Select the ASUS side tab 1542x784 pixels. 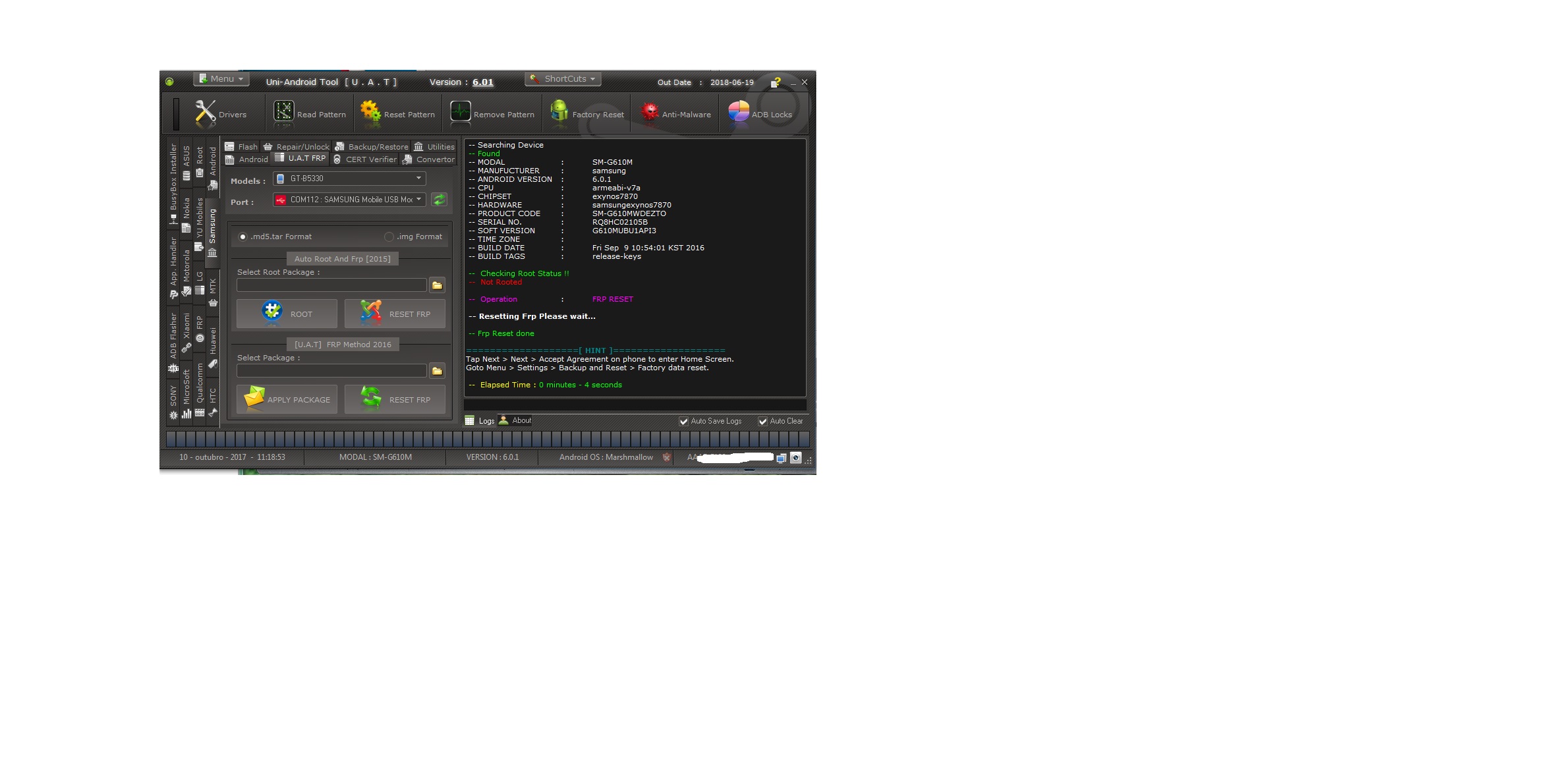[x=186, y=163]
